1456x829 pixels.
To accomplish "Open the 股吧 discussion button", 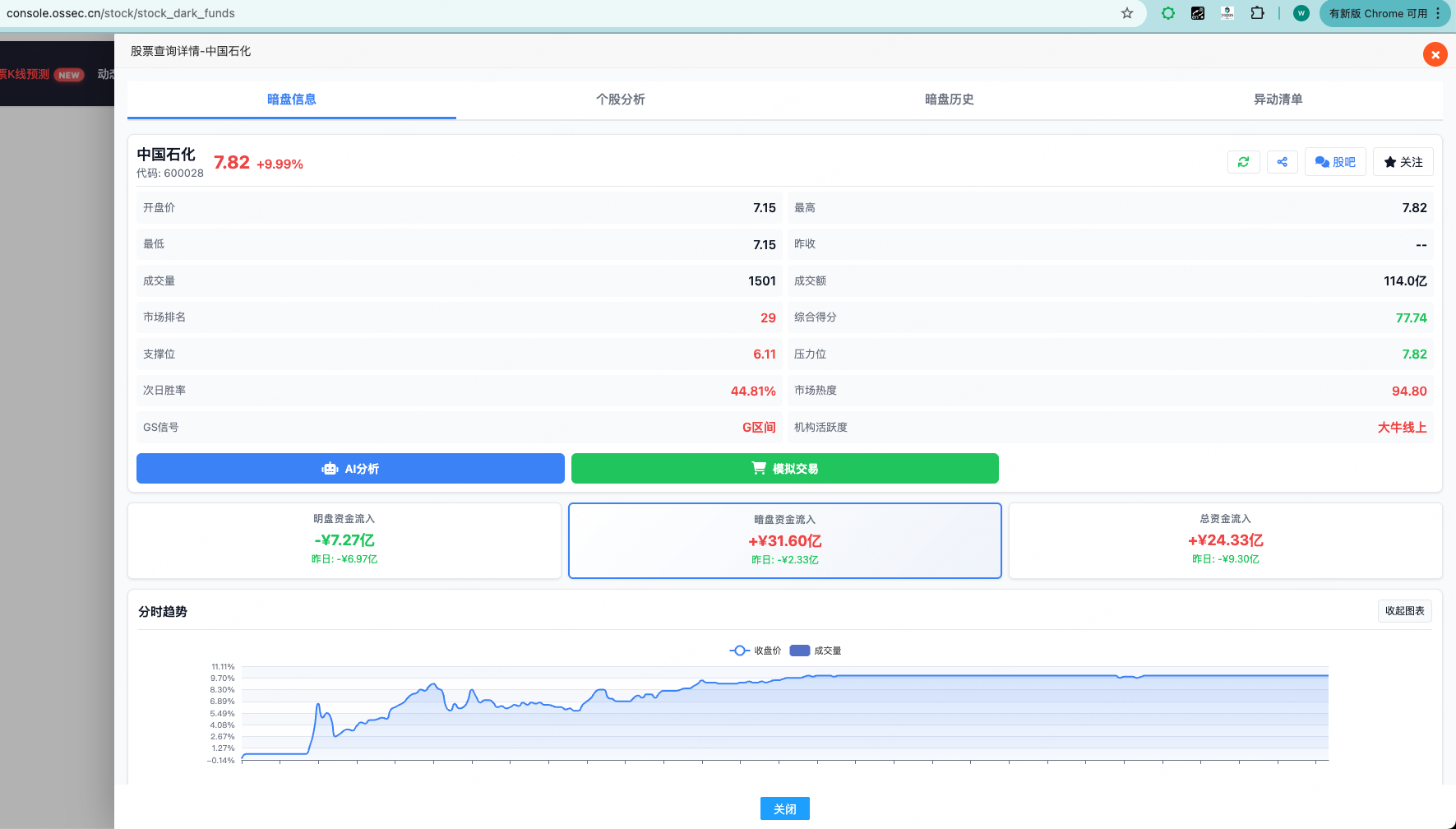I will pyautogui.click(x=1335, y=162).
